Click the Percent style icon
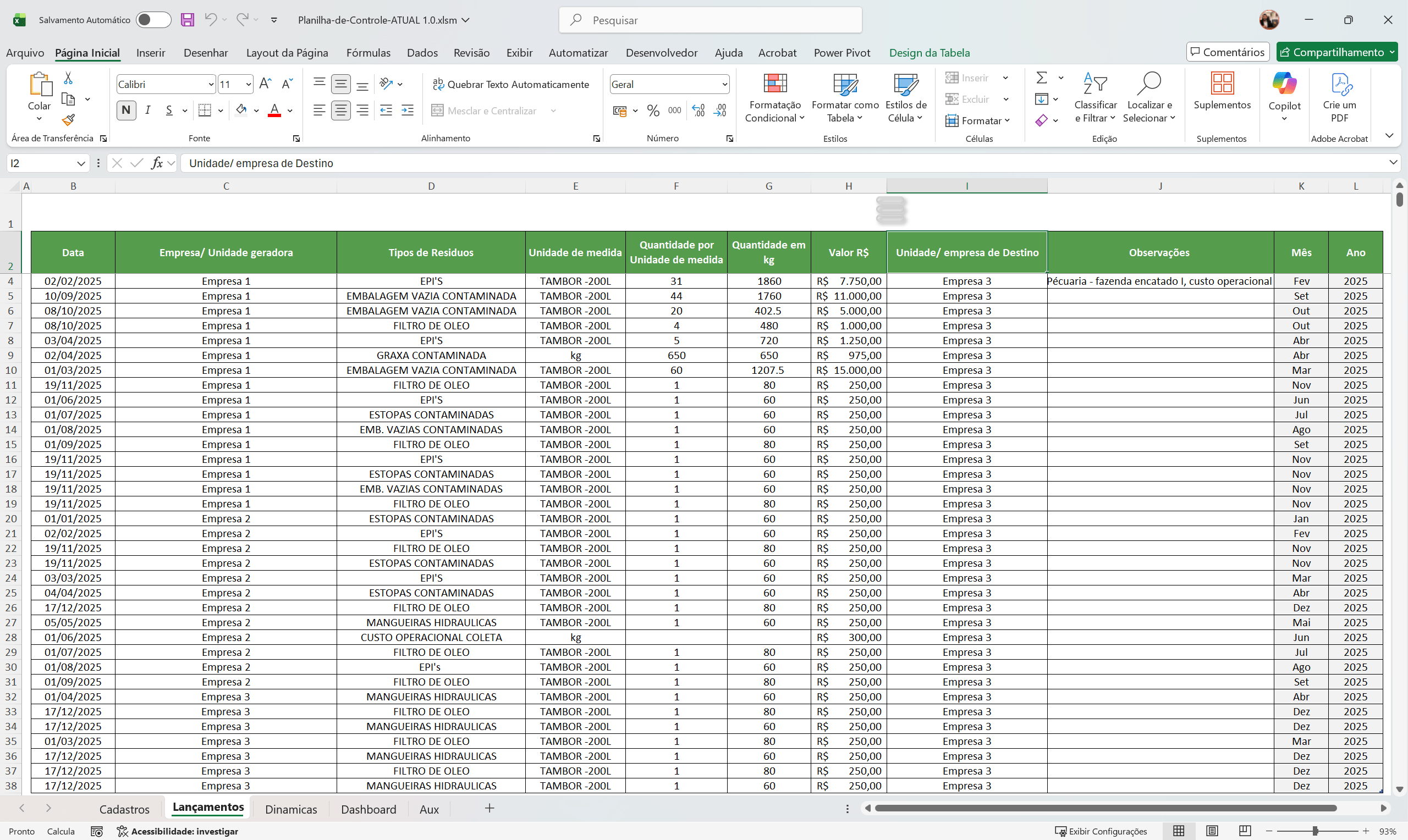 (653, 110)
